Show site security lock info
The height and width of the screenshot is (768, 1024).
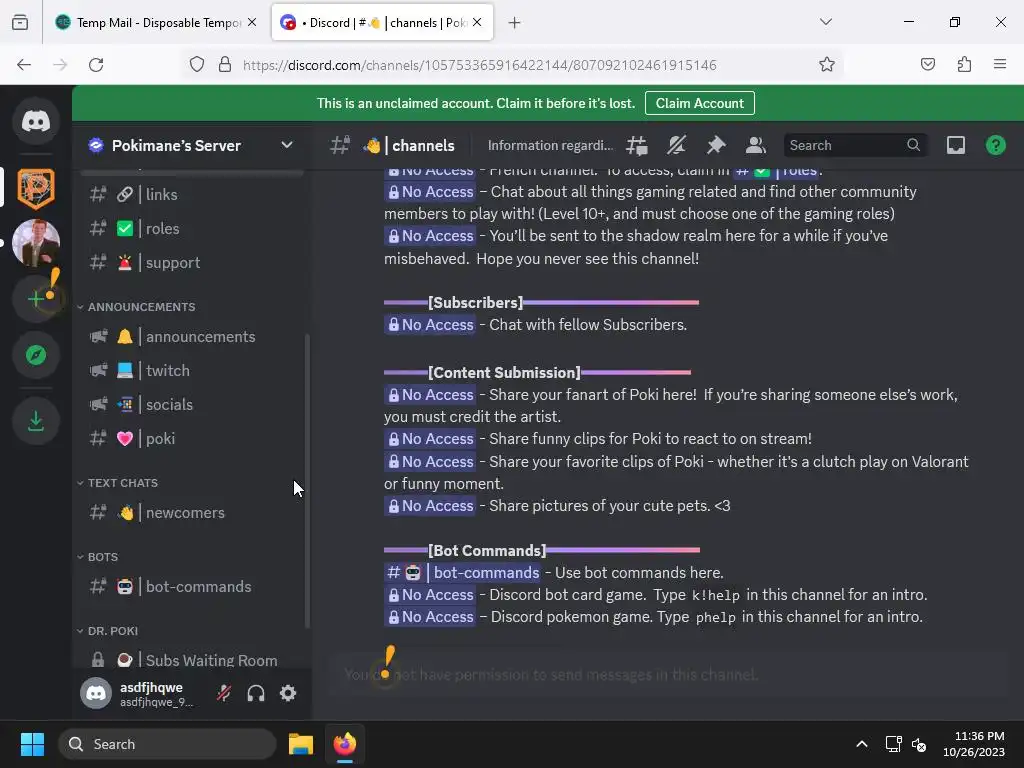[x=225, y=65]
